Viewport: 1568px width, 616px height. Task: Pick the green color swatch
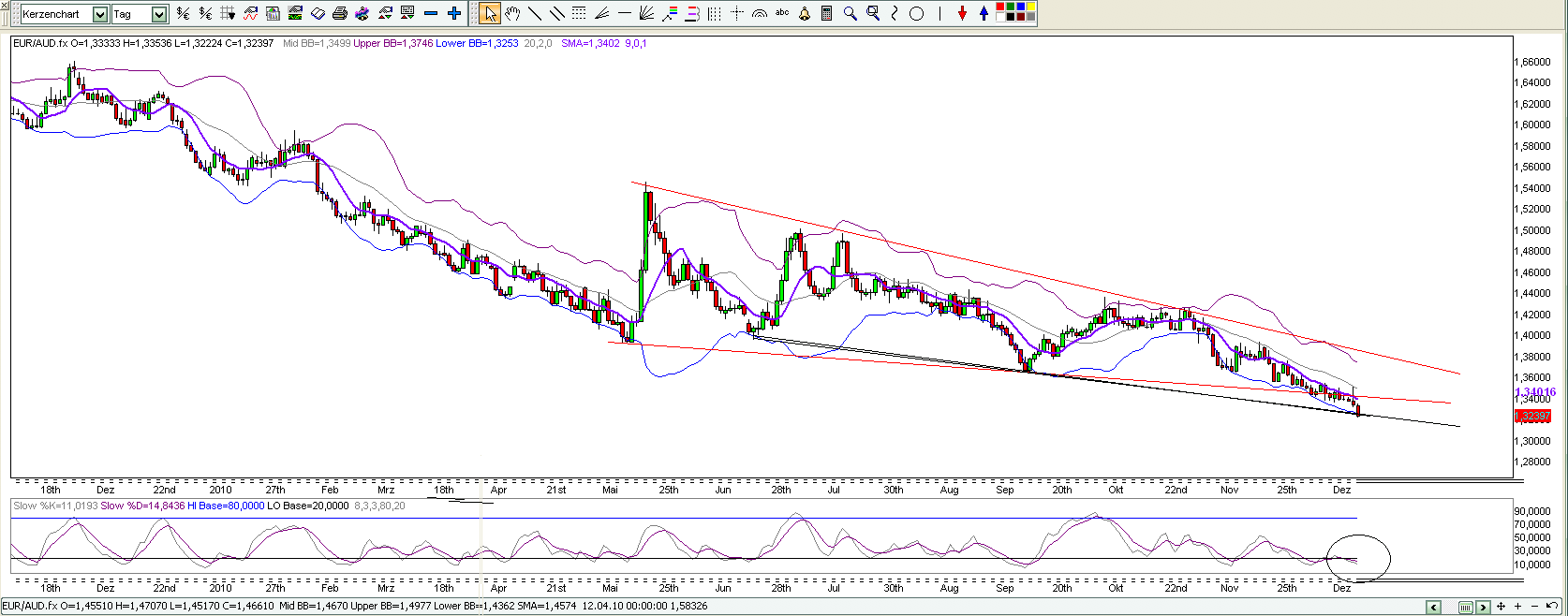coord(1010,7)
